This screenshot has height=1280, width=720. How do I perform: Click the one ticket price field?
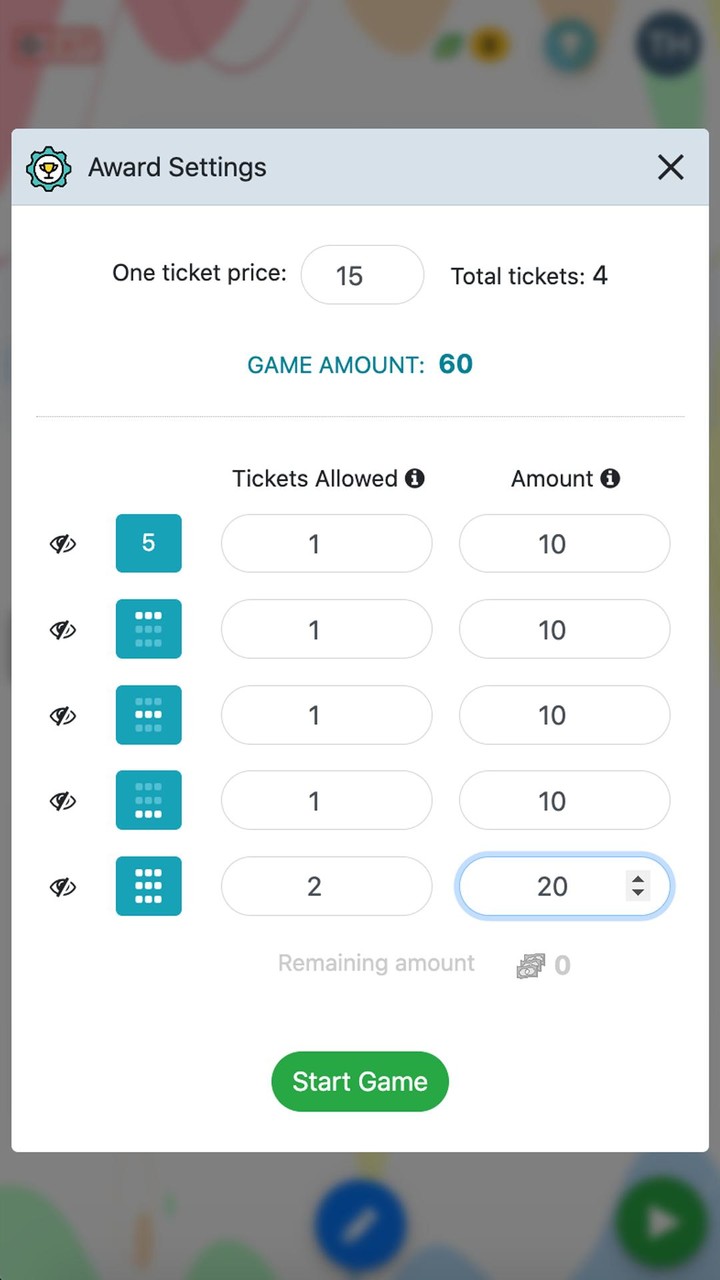coord(362,275)
